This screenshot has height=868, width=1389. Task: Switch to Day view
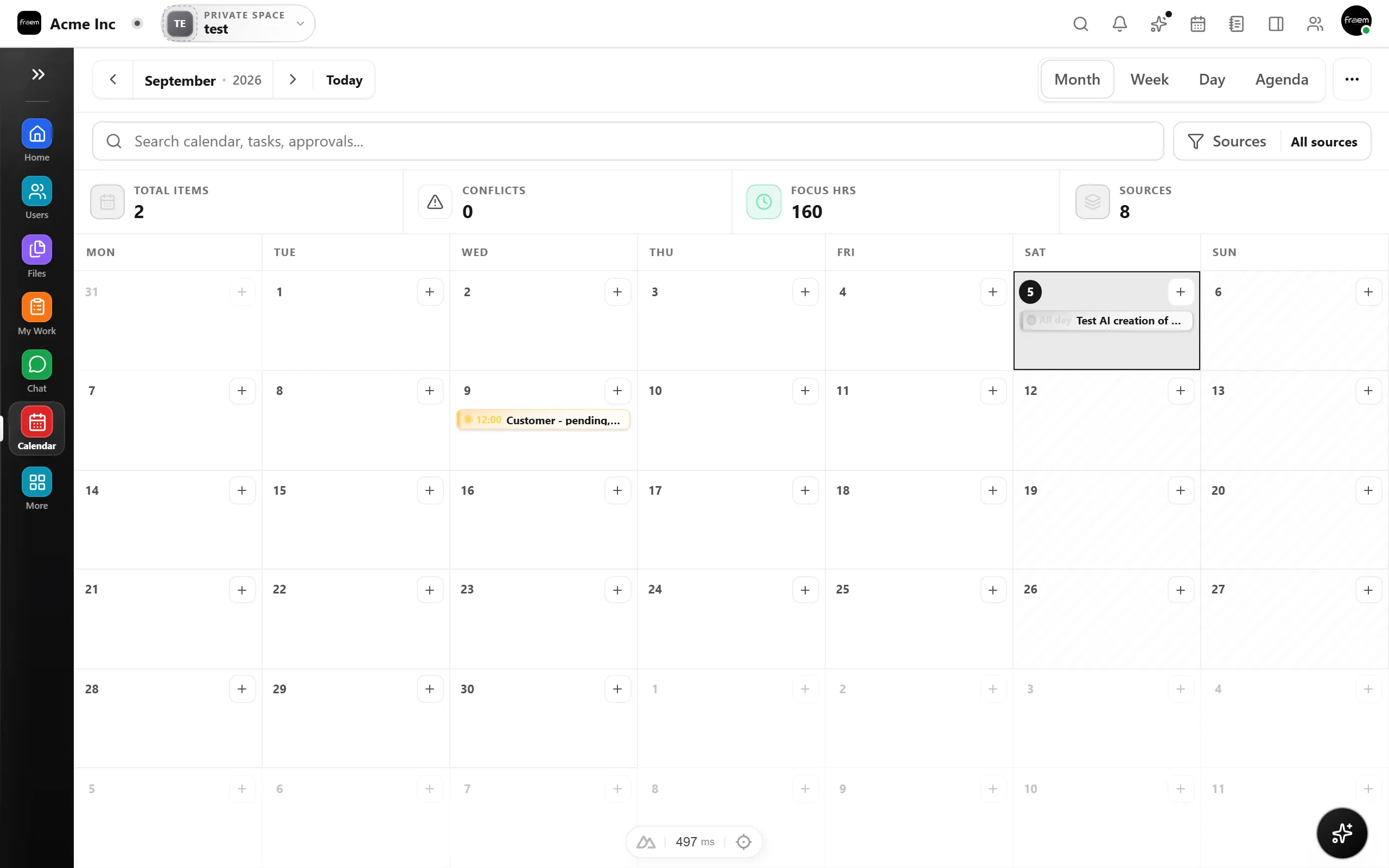1212,79
